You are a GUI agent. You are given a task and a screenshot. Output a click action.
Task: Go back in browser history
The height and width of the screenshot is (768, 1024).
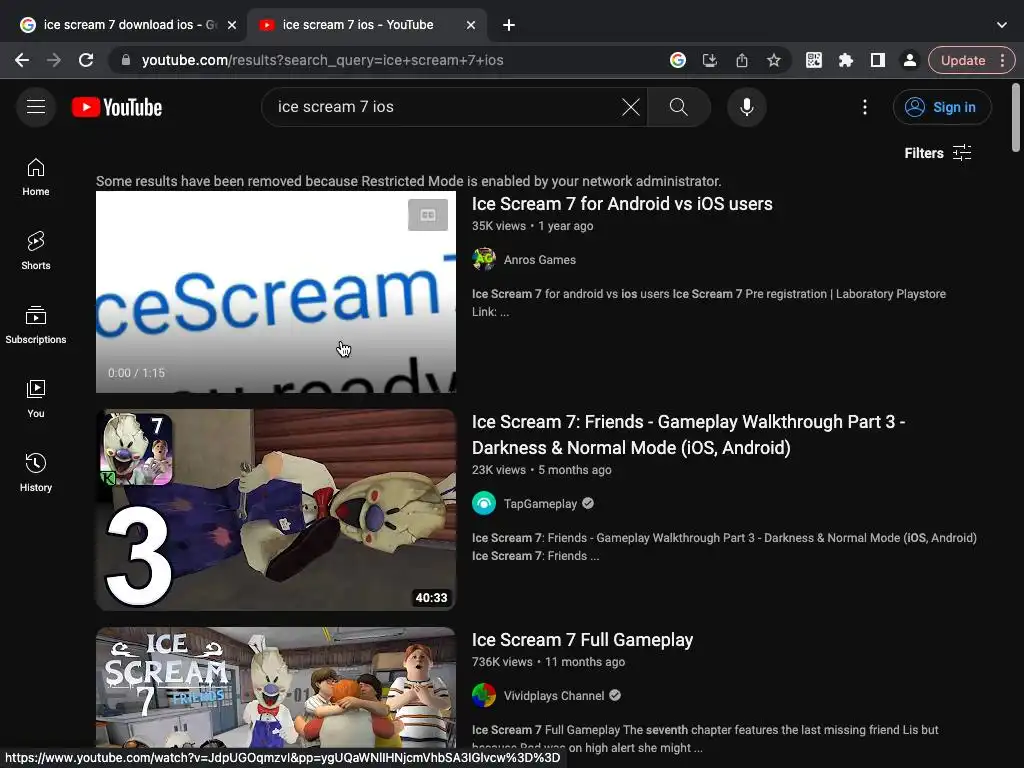(x=22, y=60)
